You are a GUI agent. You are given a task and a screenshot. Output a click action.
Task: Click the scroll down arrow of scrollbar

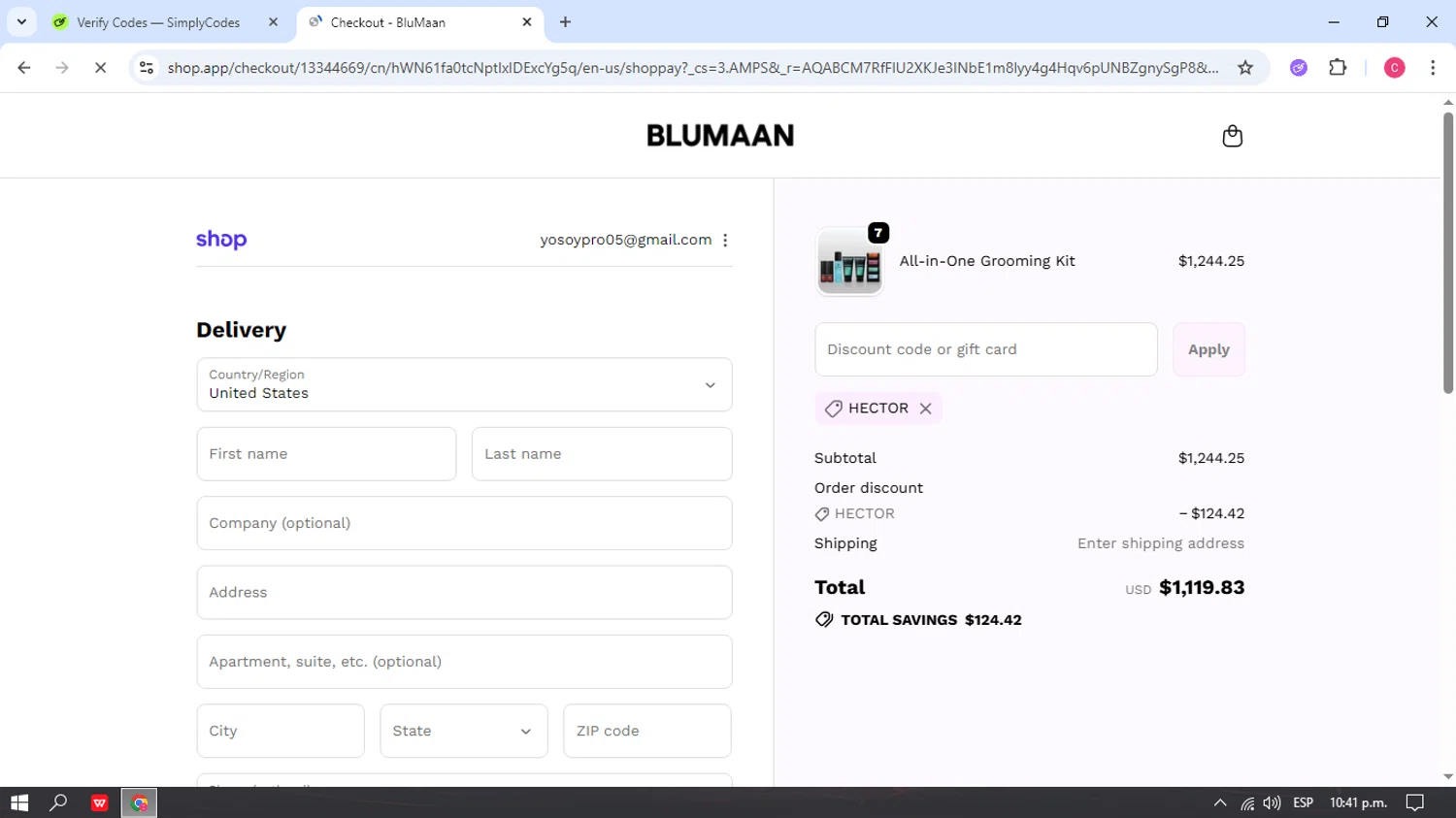1448,777
